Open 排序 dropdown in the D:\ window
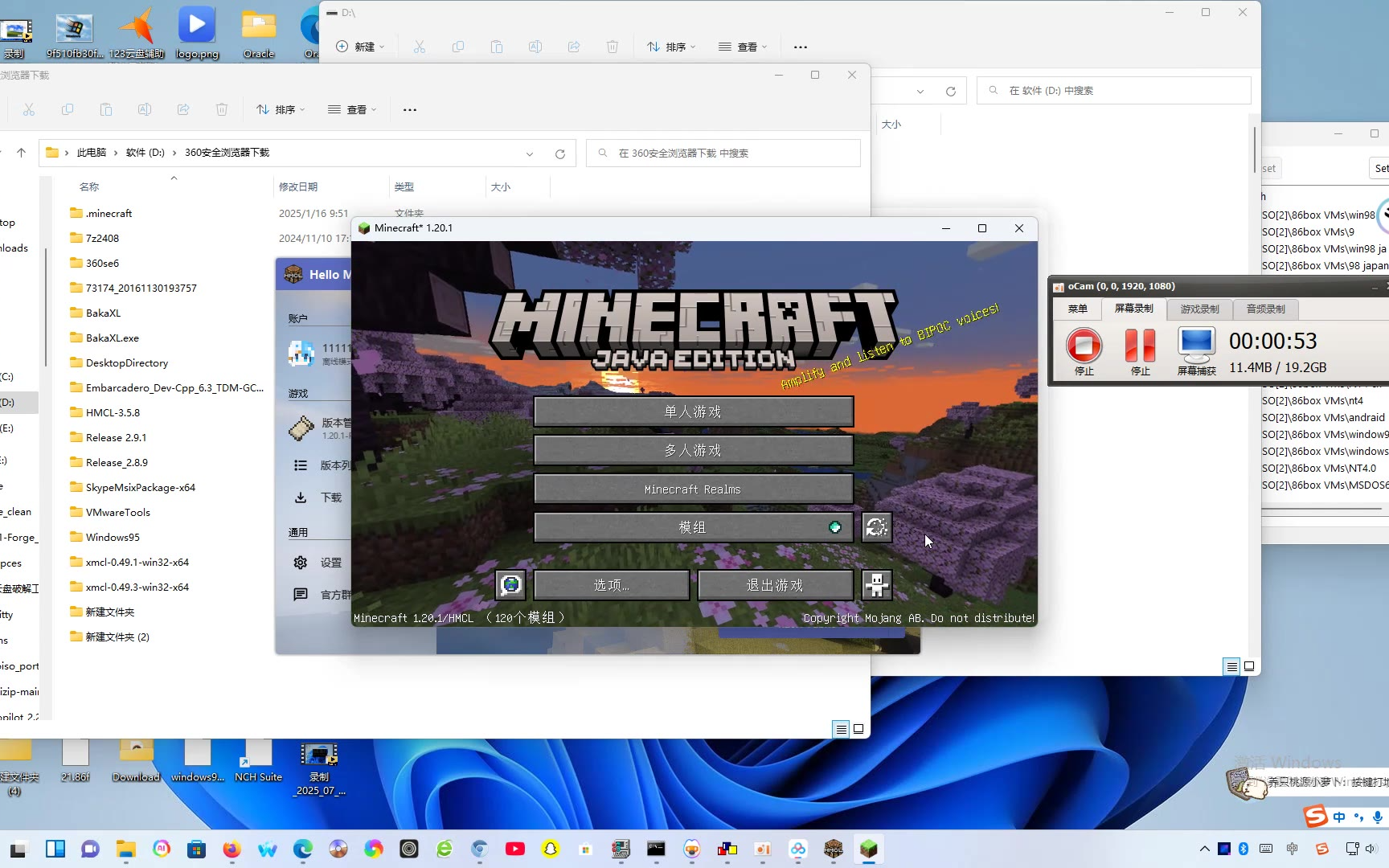The image size is (1389, 868). [670, 47]
